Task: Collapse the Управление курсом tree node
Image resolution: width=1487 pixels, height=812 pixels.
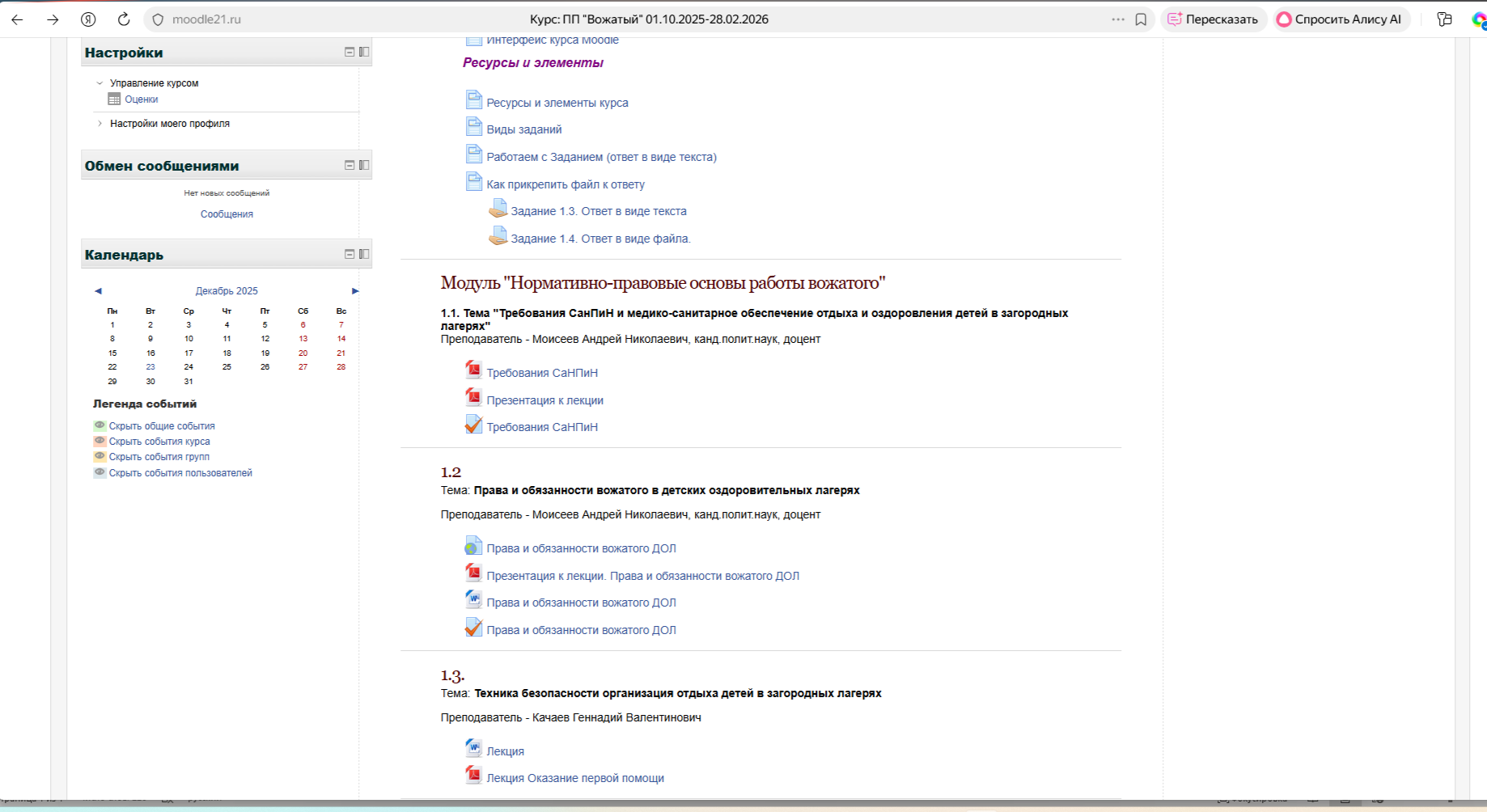Action: [100, 83]
